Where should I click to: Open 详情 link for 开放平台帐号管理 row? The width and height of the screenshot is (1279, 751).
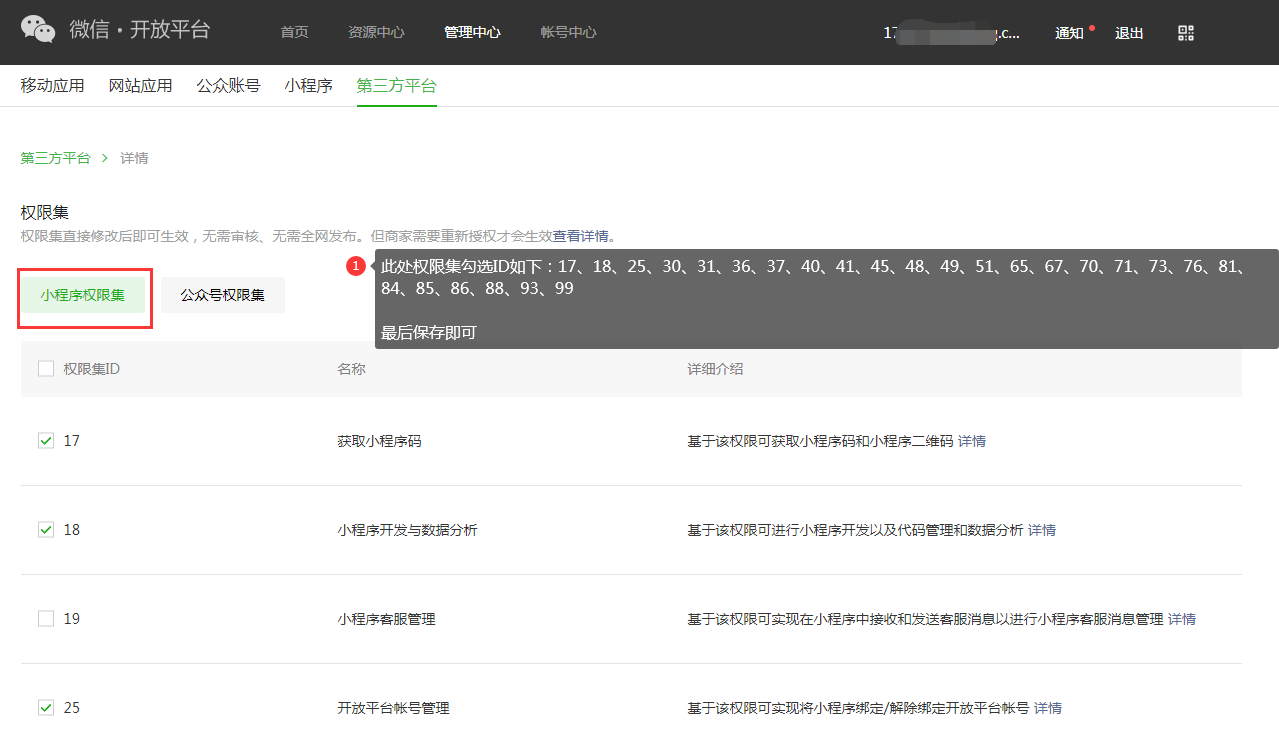click(x=1048, y=708)
